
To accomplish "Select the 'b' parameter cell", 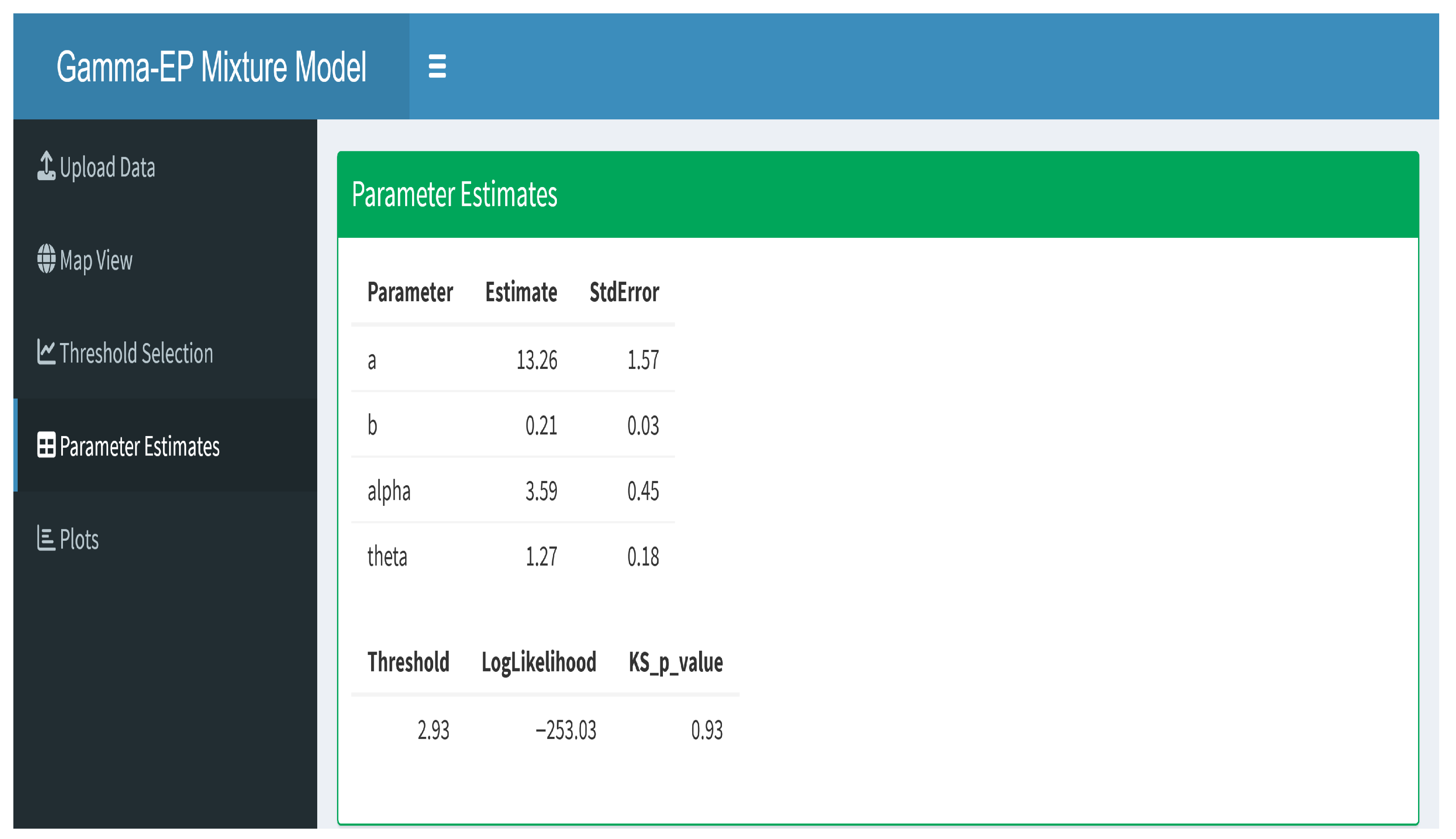I will (372, 425).
